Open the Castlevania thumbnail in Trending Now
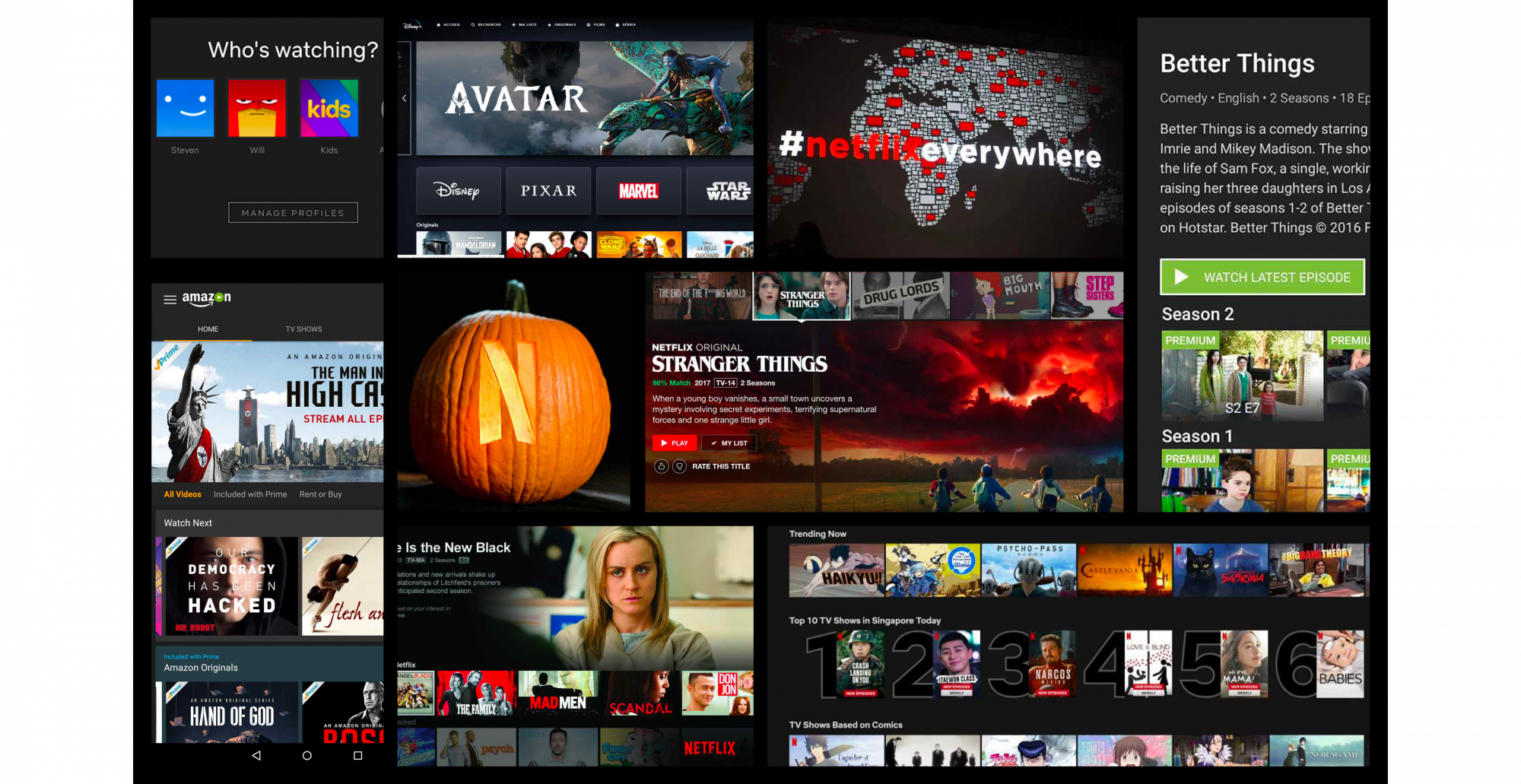 (1125, 570)
